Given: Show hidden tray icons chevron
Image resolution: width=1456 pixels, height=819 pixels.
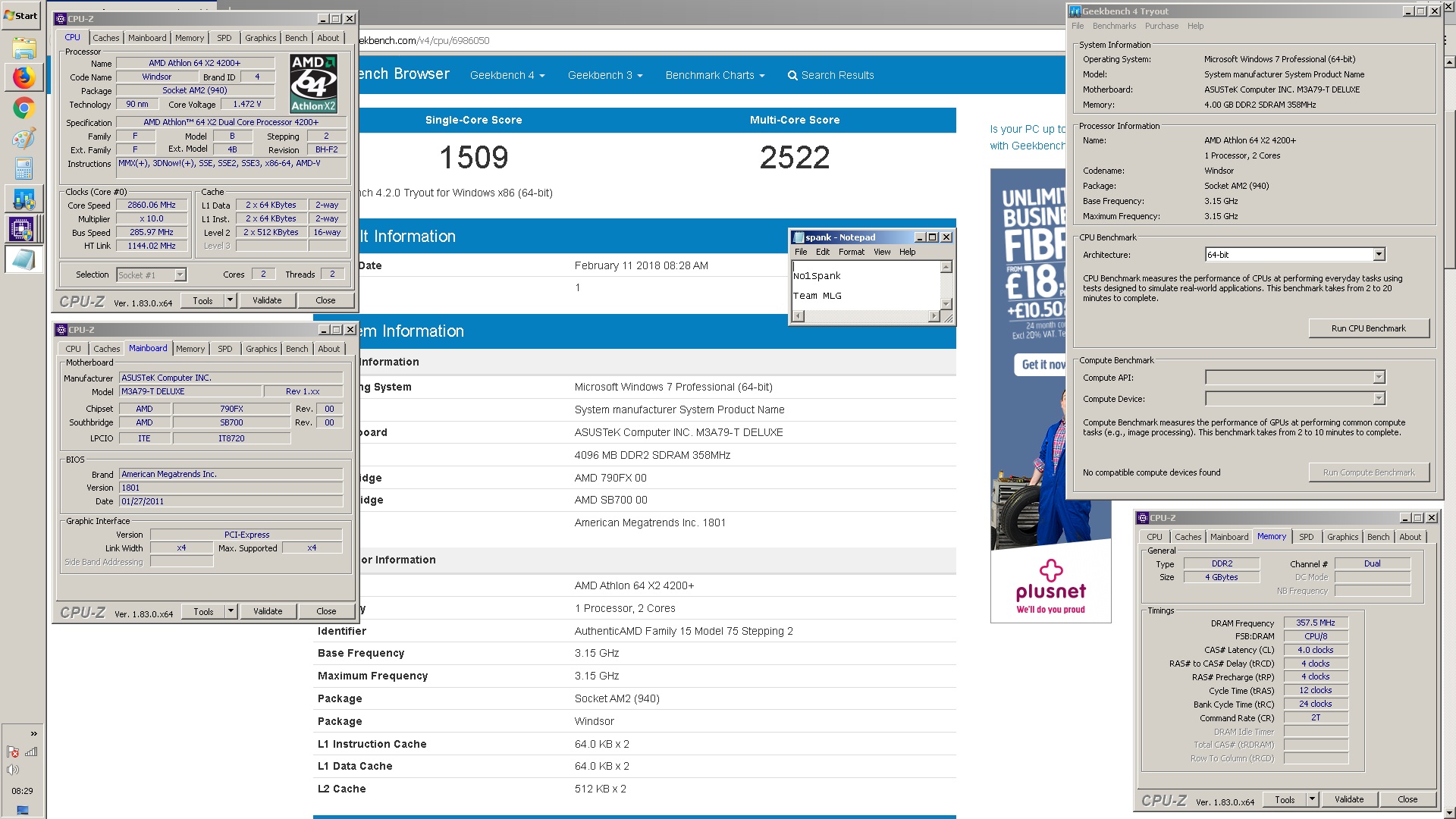Looking at the screenshot, I should coord(33,733).
